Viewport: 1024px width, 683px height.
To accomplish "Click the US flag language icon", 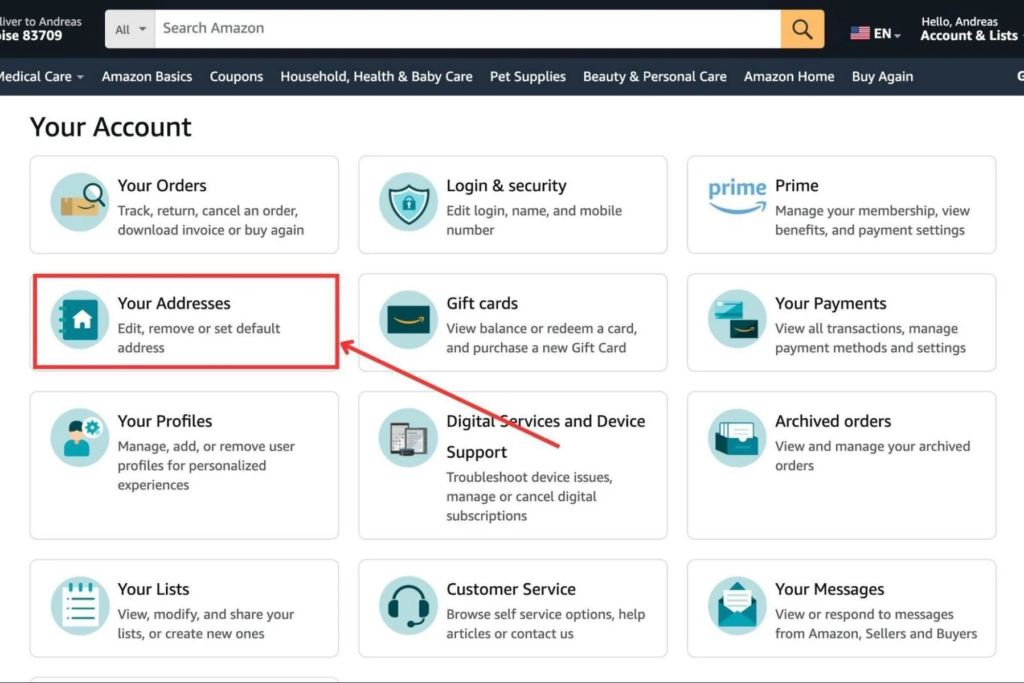I will pos(859,33).
